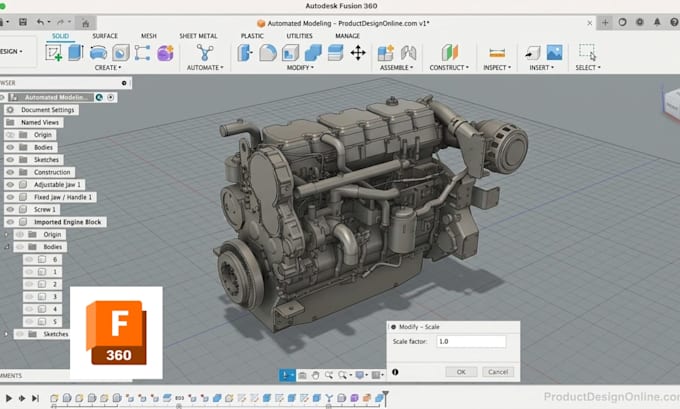Click the Insert Canvas image icon

555,52
